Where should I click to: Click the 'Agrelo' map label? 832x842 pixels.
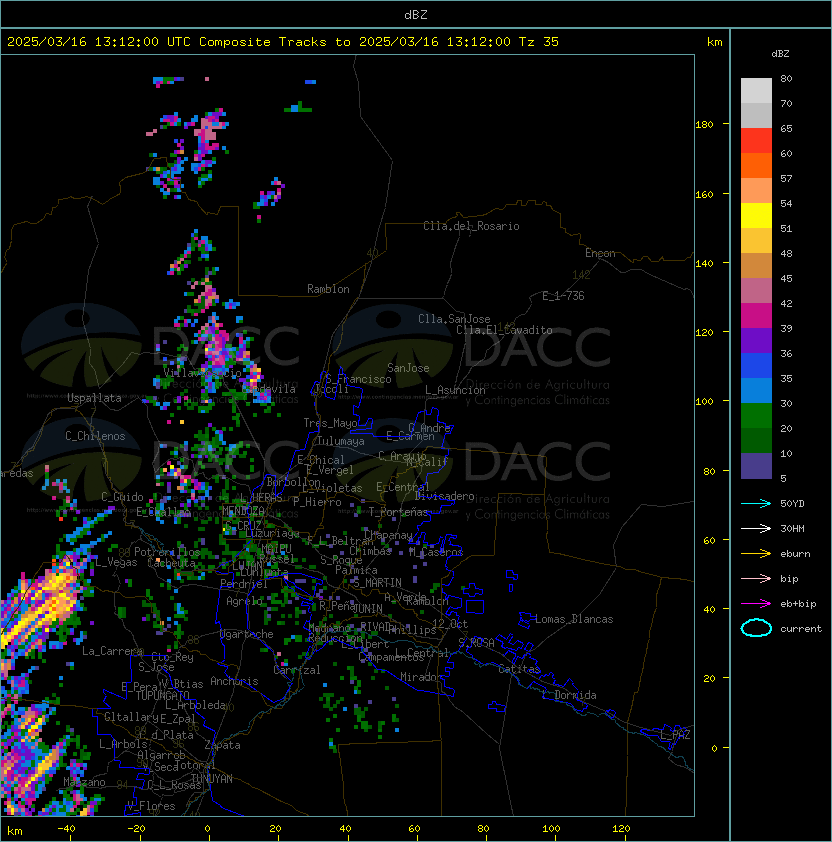[x=244, y=601]
